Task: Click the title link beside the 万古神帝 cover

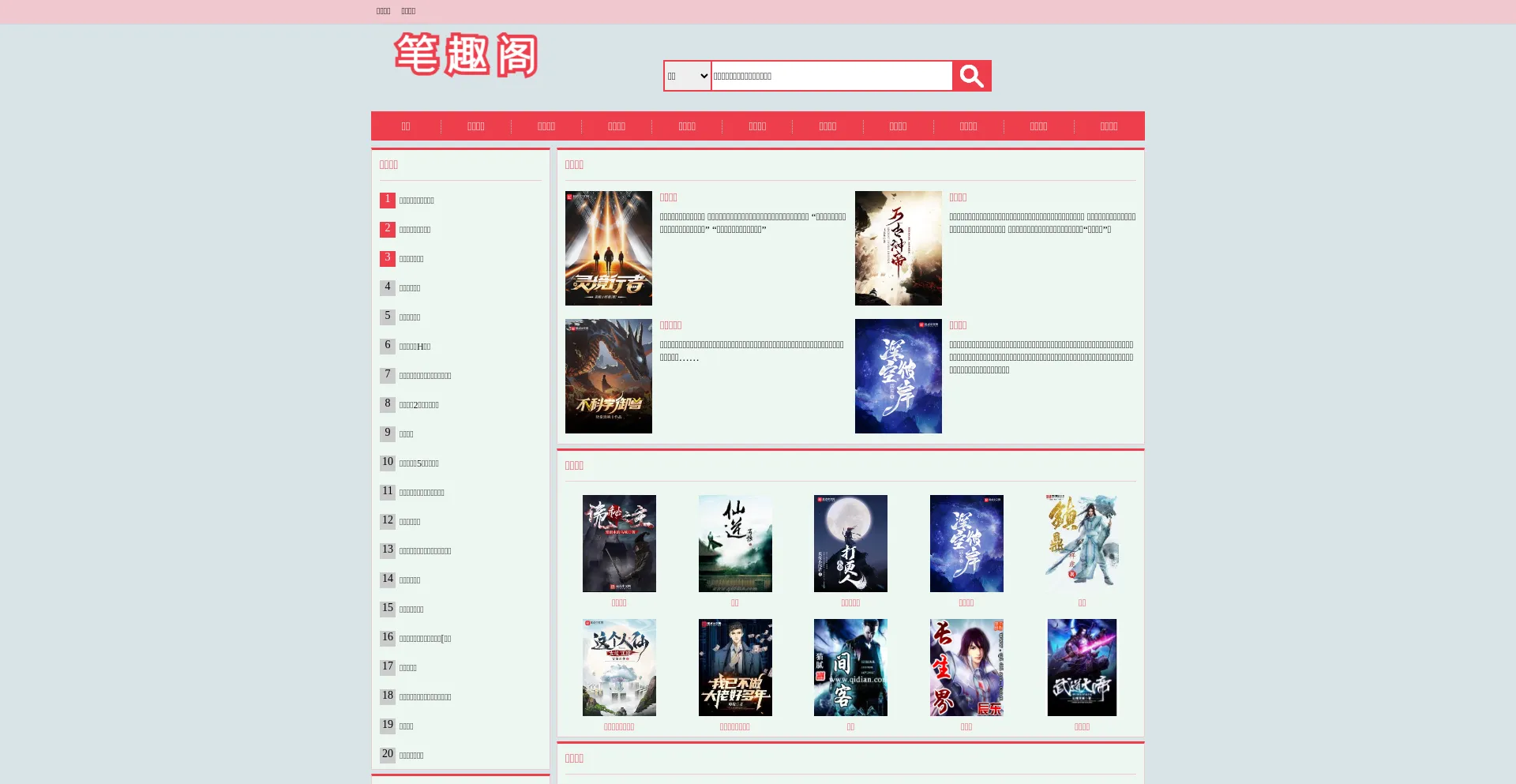Action: click(x=958, y=197)
